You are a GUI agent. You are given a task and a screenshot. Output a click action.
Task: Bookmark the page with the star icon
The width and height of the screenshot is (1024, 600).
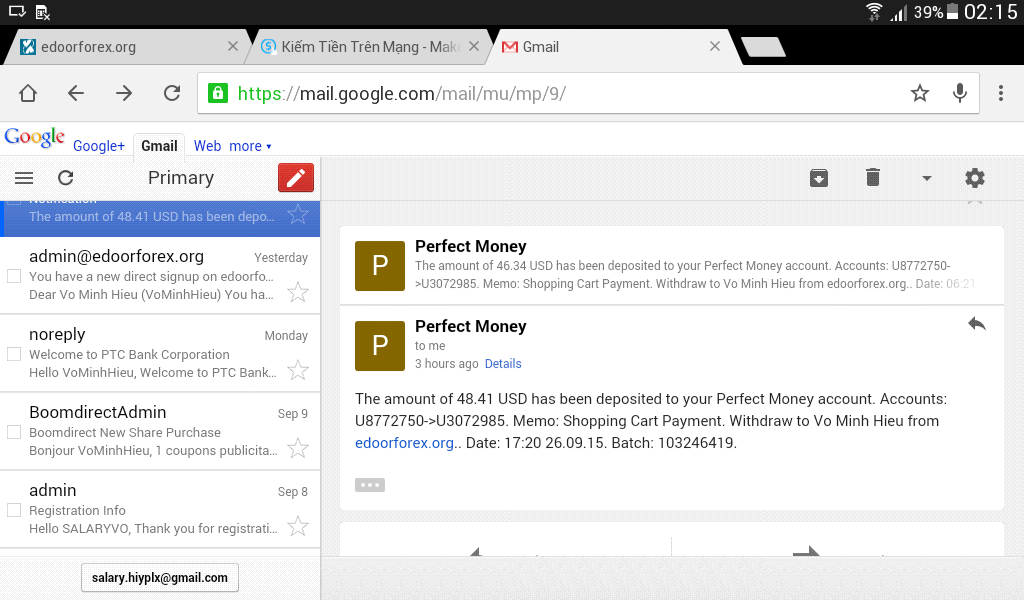(x=919, y=92)
